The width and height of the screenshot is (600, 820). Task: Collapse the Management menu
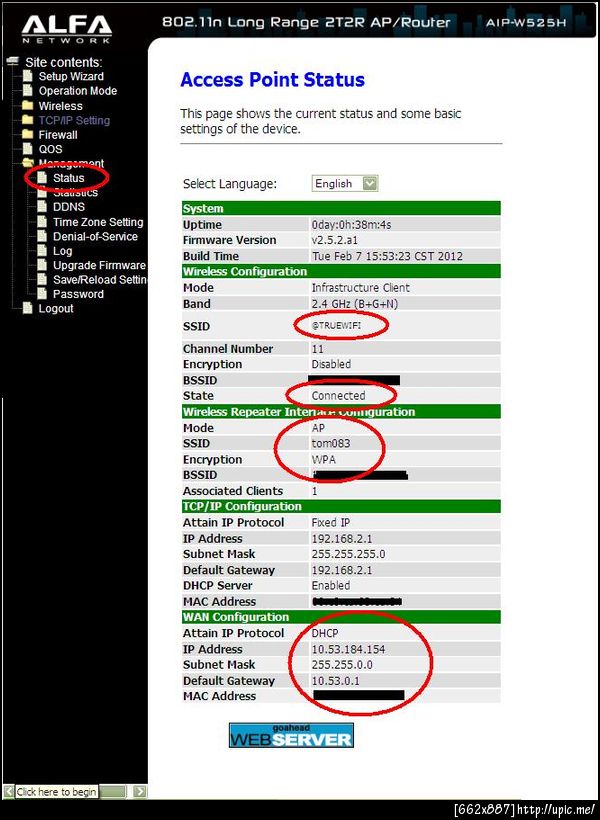click(x=71, y=163)
